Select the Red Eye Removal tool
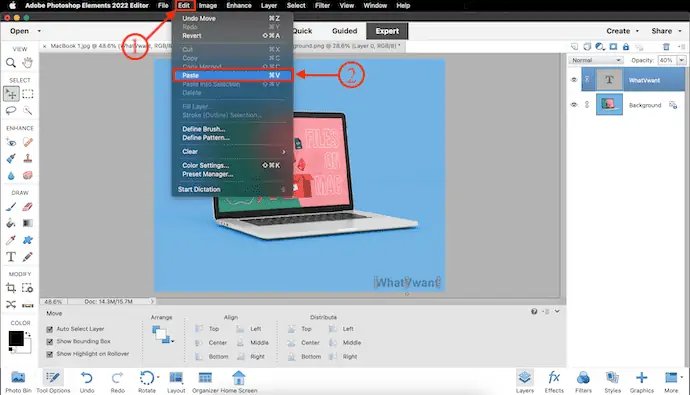Screen dimensions: 690x395 11,142
